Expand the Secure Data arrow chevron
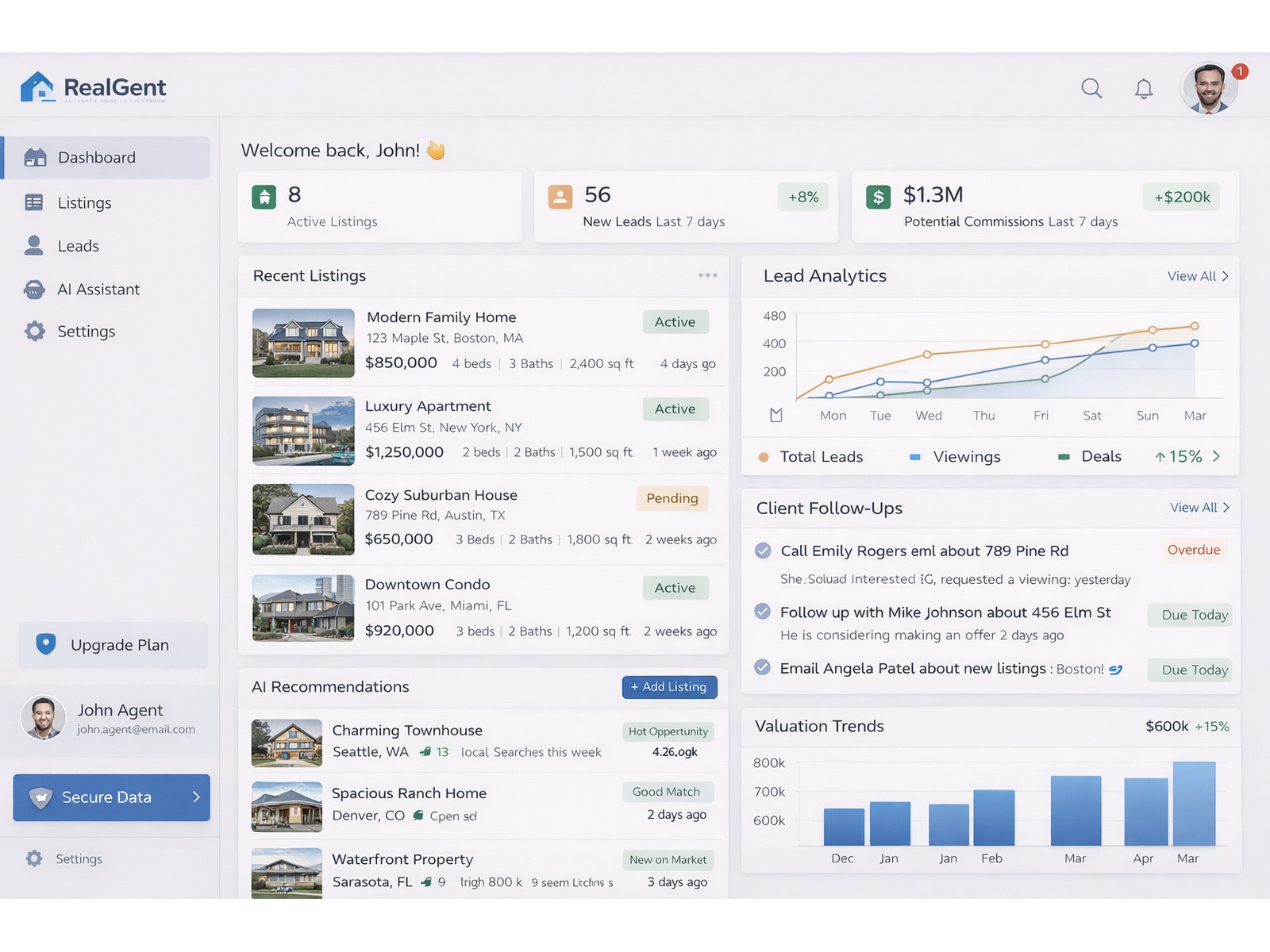 point(196,797)
